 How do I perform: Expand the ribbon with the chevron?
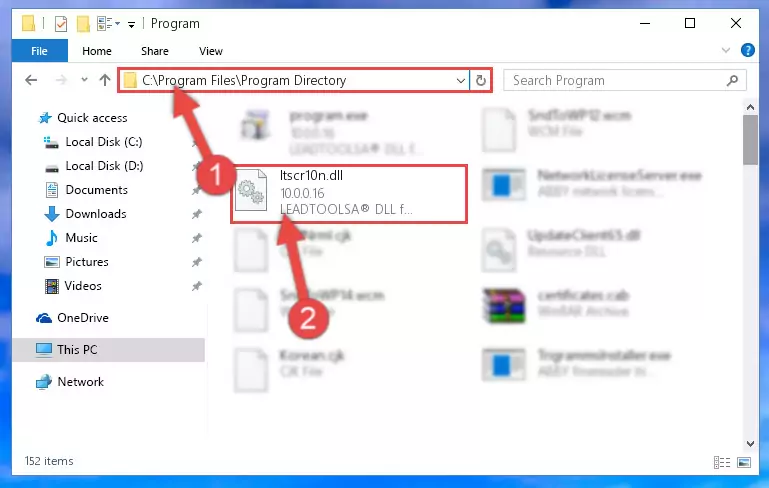point(726,50)
